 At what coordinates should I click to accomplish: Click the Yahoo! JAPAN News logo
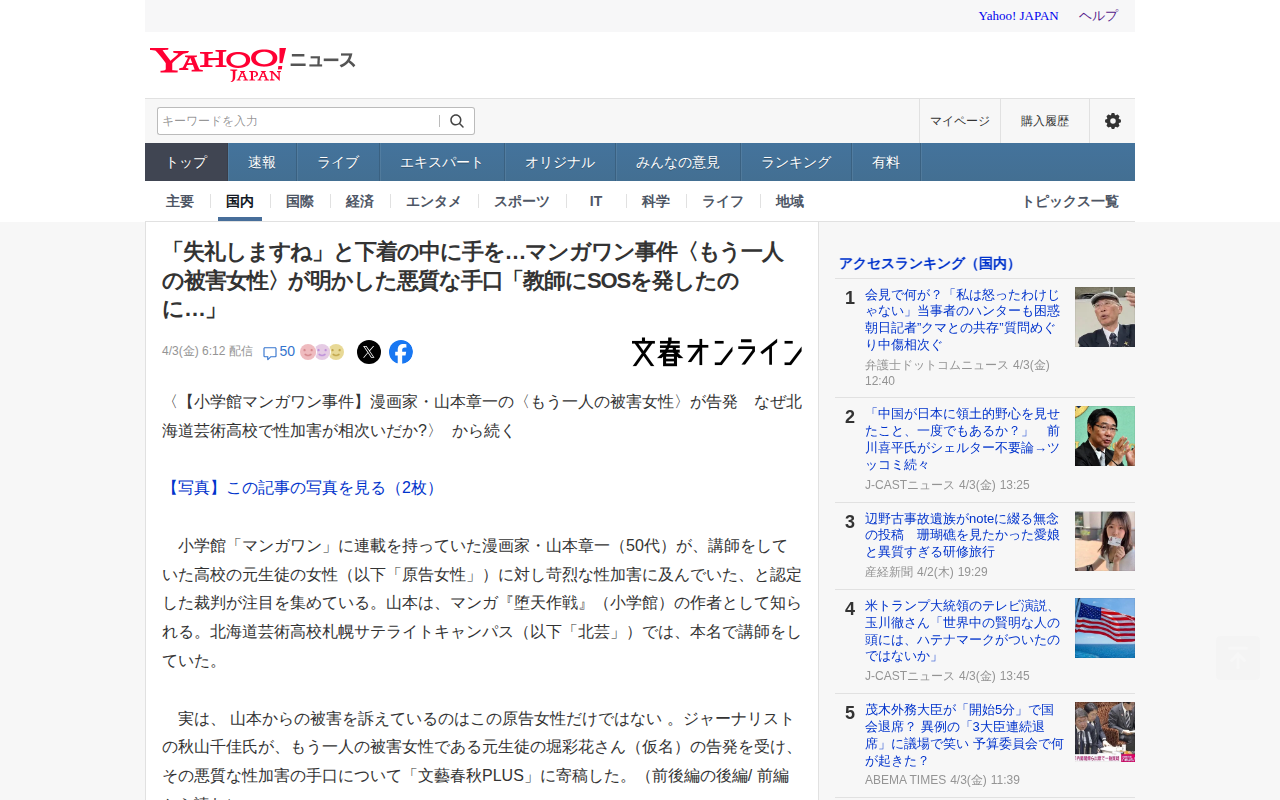pos(252,63)
